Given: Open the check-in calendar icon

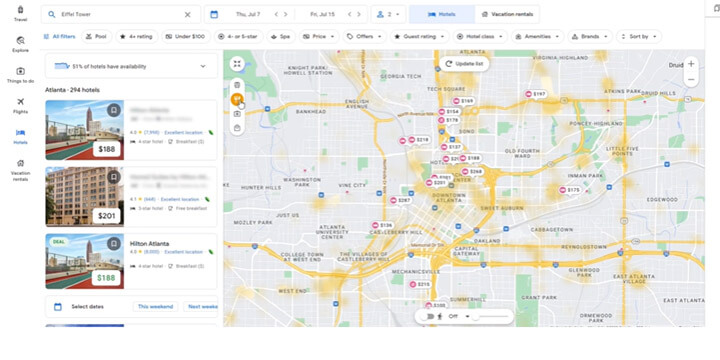Looking at the screenshot, I should pyautogui.click(x=214, y=14).
